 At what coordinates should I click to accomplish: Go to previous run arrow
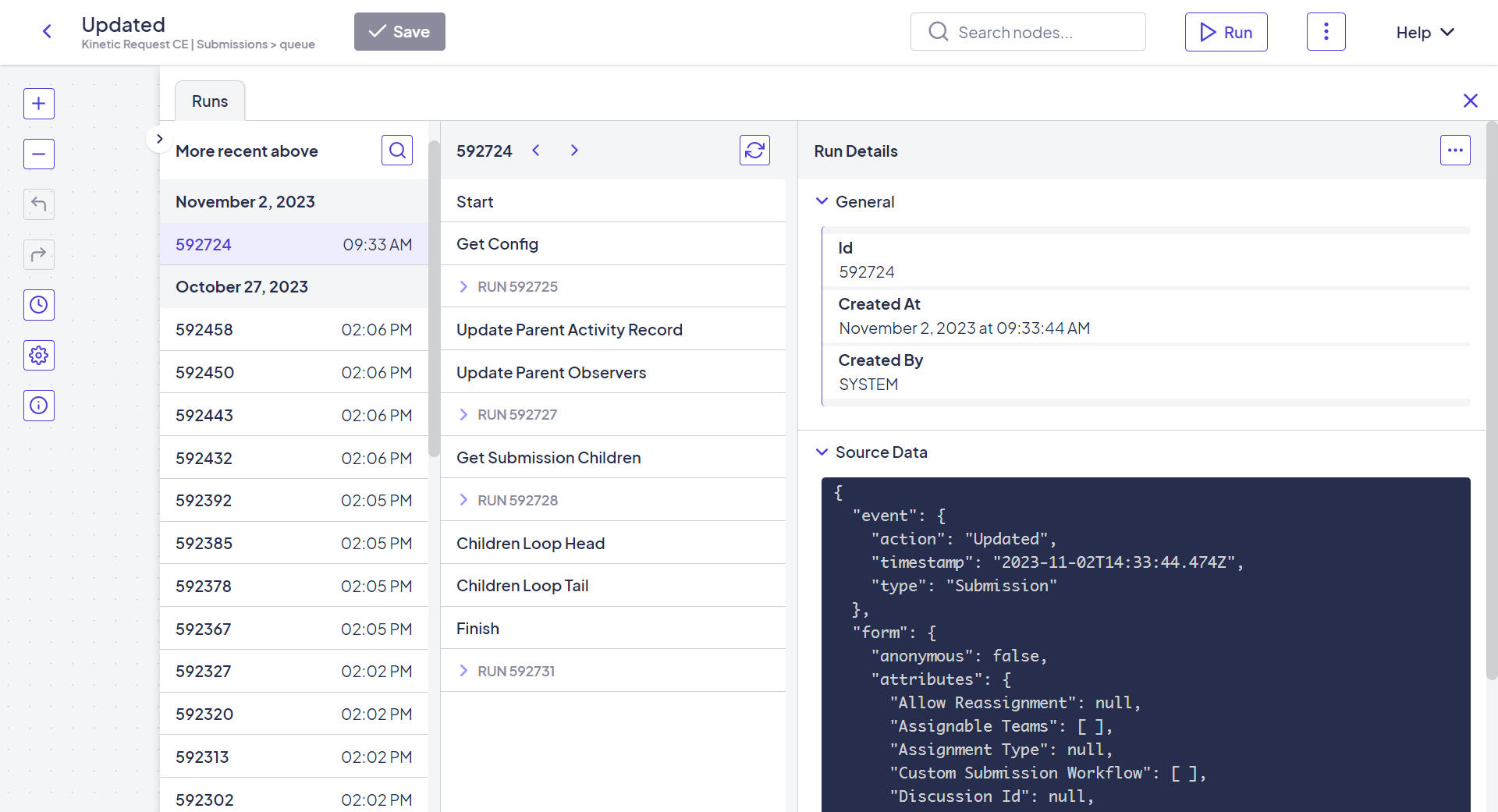click(536, 151)
